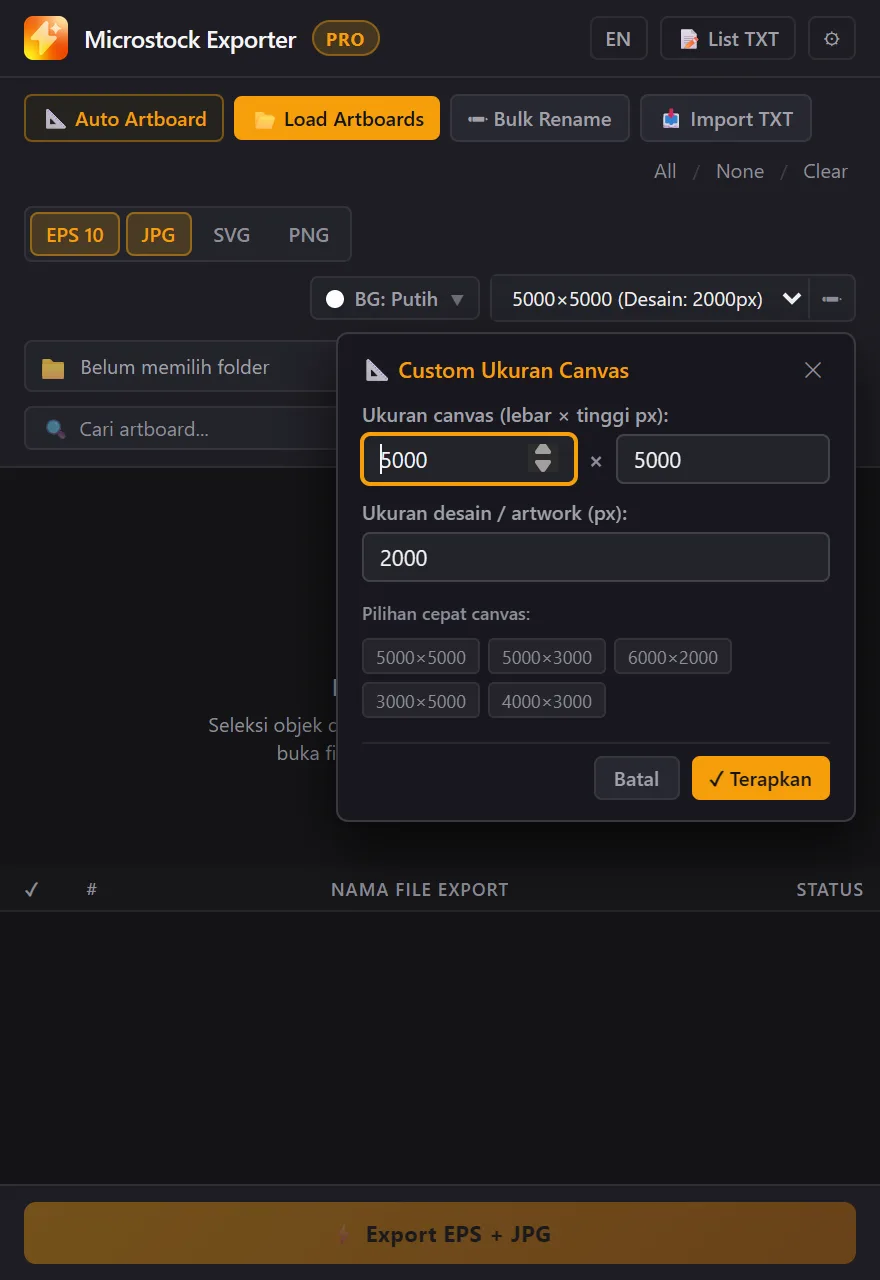
Task: Click the artwork size field showing 2000
Action: click(596, 557)
